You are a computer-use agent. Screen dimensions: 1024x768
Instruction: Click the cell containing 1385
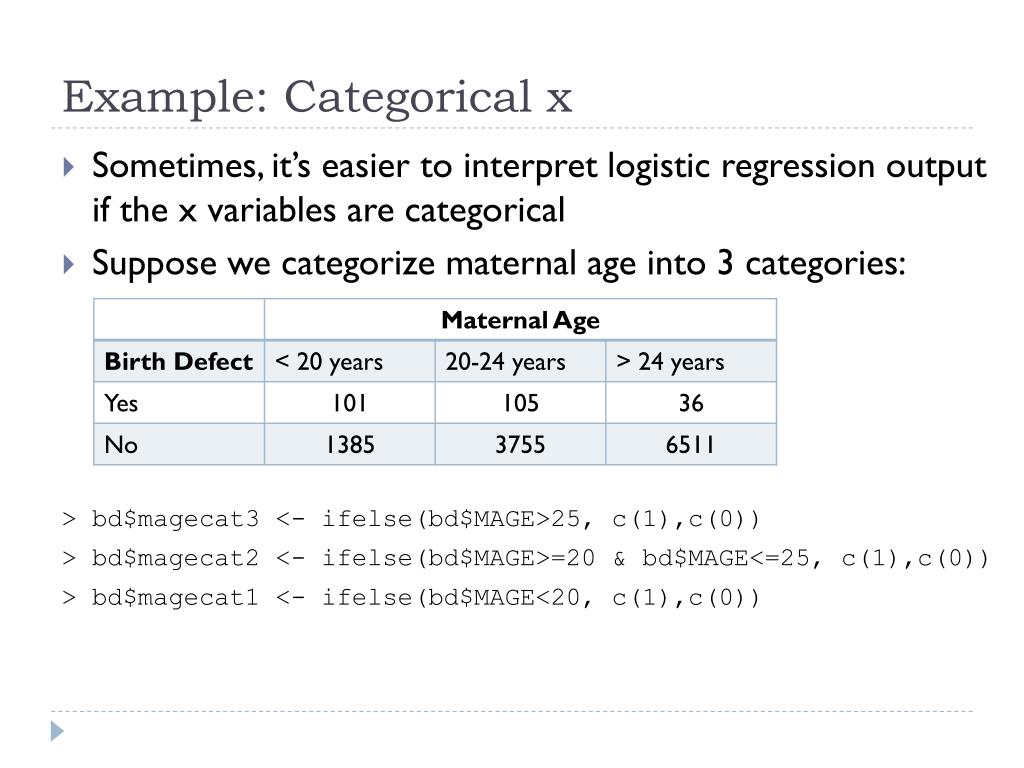[350, 445]
